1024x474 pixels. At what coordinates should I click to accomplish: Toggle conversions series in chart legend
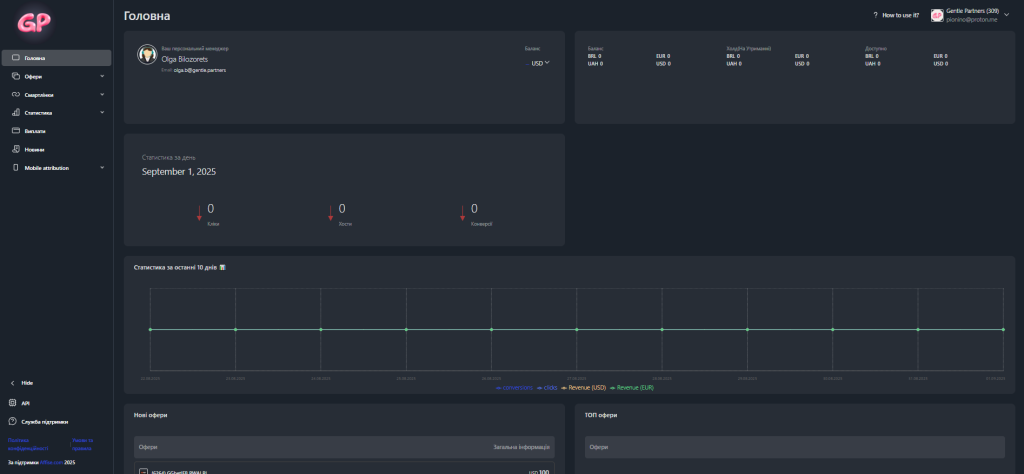517,387
